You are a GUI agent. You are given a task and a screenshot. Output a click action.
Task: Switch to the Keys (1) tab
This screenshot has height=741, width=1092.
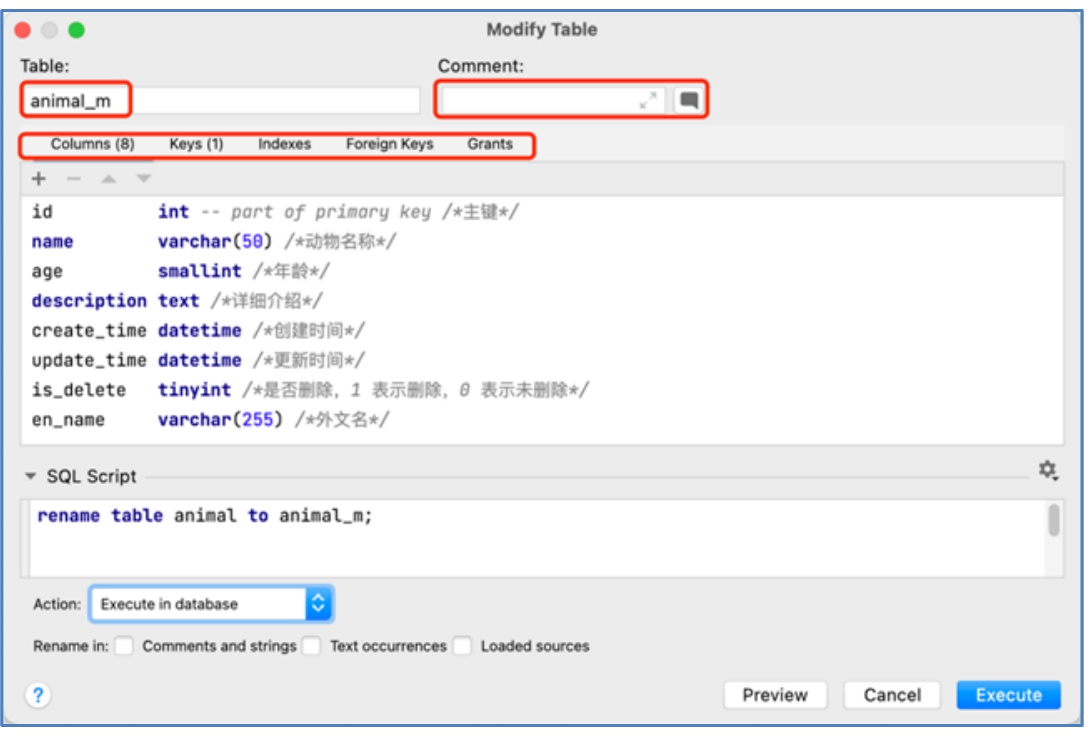[196, 144]
